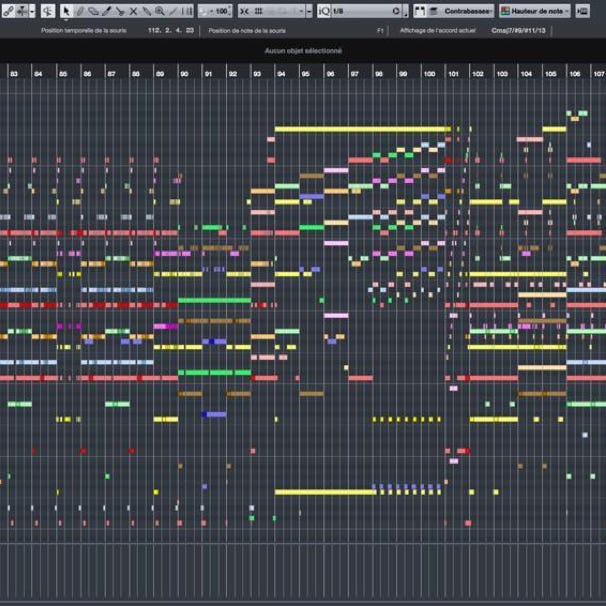Open the Contrabasses part selector dropdown
Screen dimensions: 606x606
tap(468, 11)
